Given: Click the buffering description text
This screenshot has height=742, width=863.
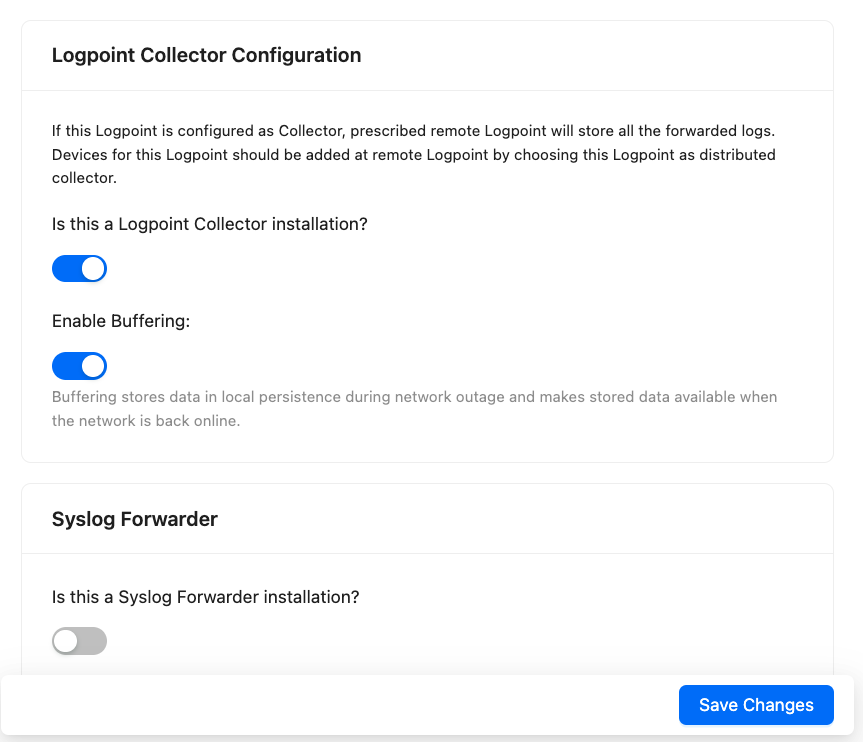Looking at the screenshot, I should (414, 408).
